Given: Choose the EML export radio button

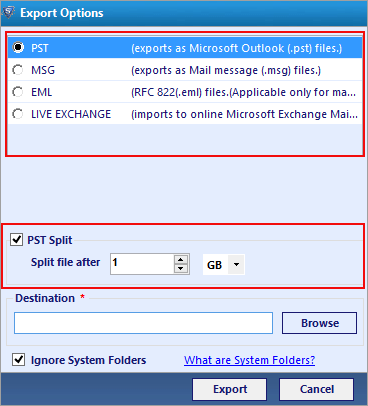Looking at the screenshot, I should (x=18, y=92).
